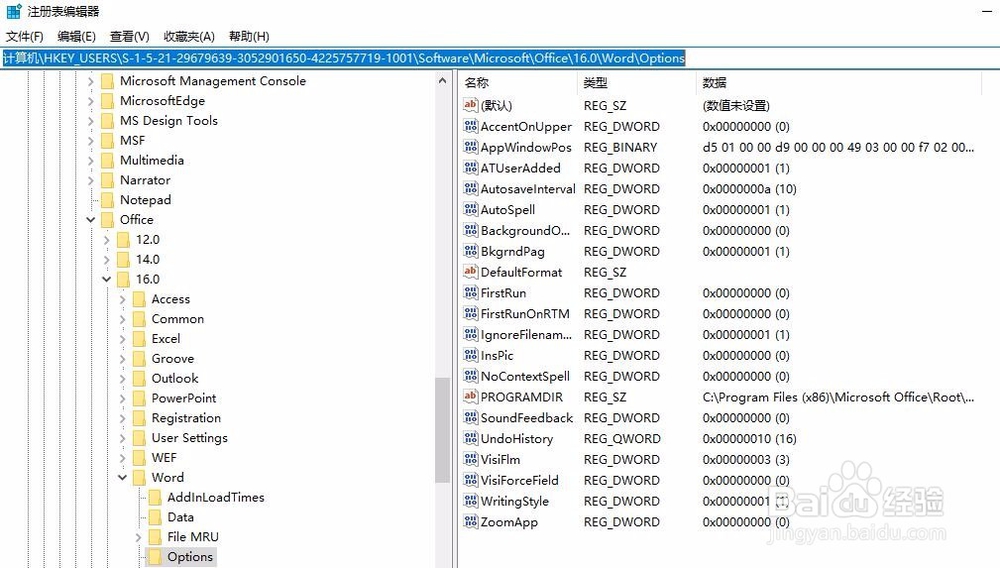This screenshot has width=1000, height=568.
Task: Click the AutosaveInterval value icon
Action: click(471, 188)
